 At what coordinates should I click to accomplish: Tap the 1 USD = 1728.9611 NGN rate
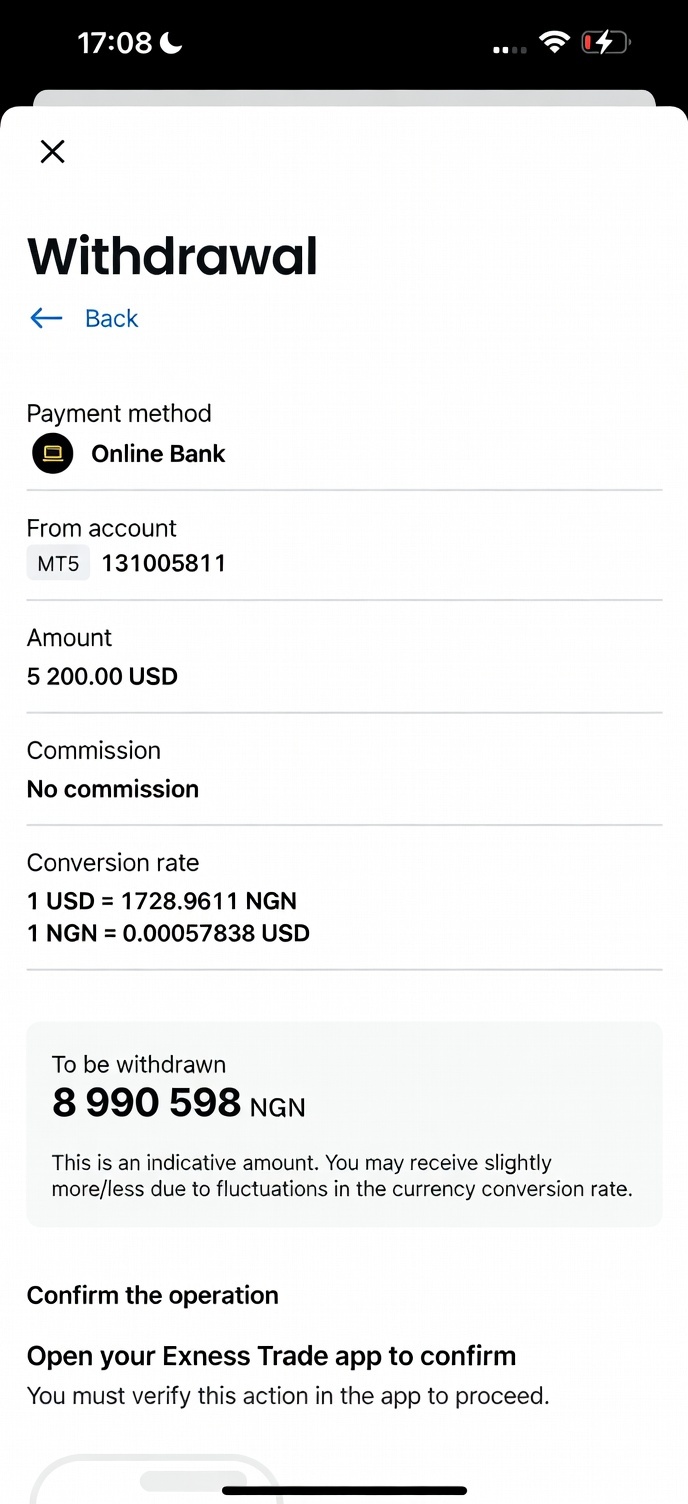[x=162, y=901]
